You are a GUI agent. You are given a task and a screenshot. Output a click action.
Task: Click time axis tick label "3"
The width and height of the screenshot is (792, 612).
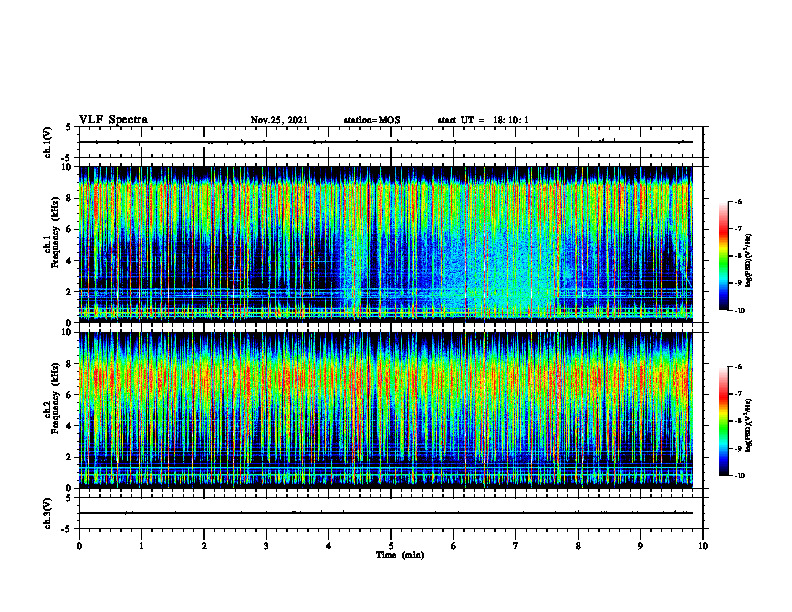(x=266, y=546)
